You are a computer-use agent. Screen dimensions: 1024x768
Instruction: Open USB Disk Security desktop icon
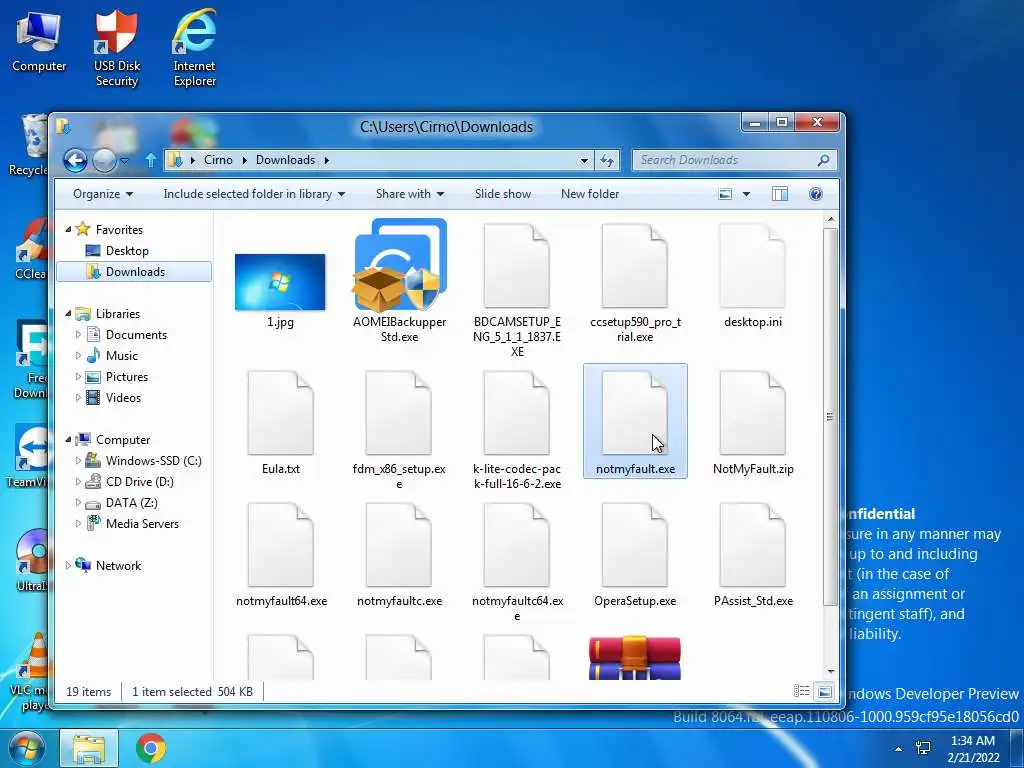[x=116, y=48]
